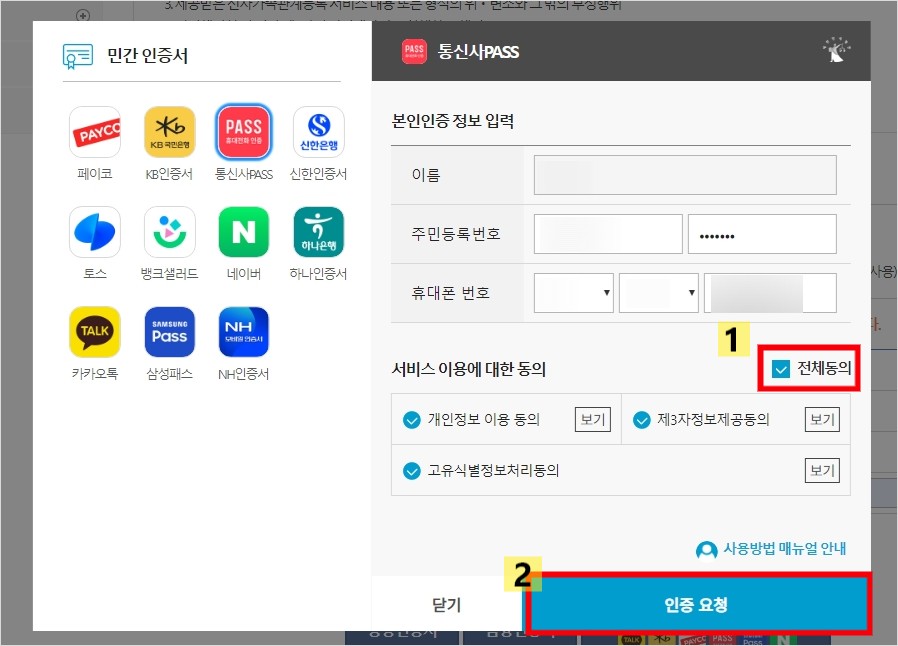
Task: Select the NH인증서 certificate icon
Action: click(244, 332)
